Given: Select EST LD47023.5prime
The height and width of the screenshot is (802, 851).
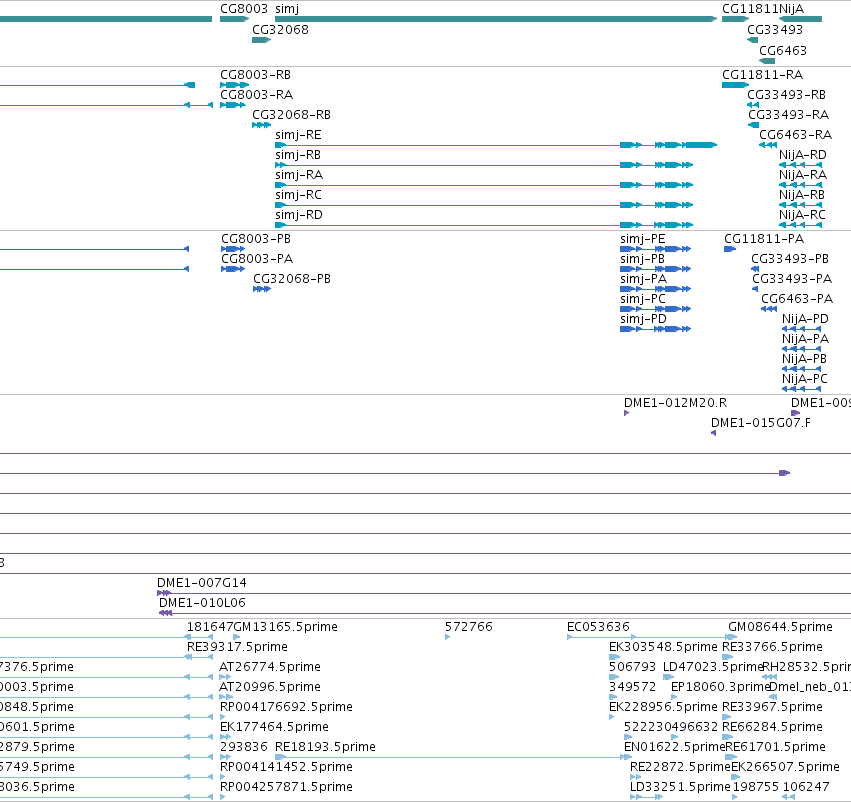Looking at the screenshot, I should [x=713, y=667].
